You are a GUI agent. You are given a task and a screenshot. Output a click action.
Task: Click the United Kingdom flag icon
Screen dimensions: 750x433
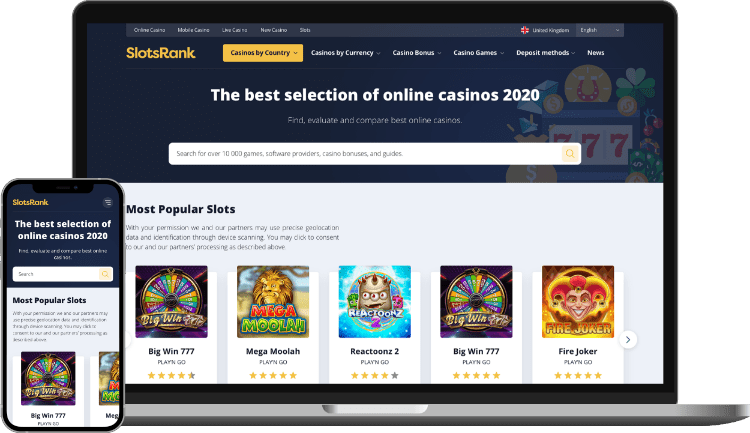click(x=525, y=30)
